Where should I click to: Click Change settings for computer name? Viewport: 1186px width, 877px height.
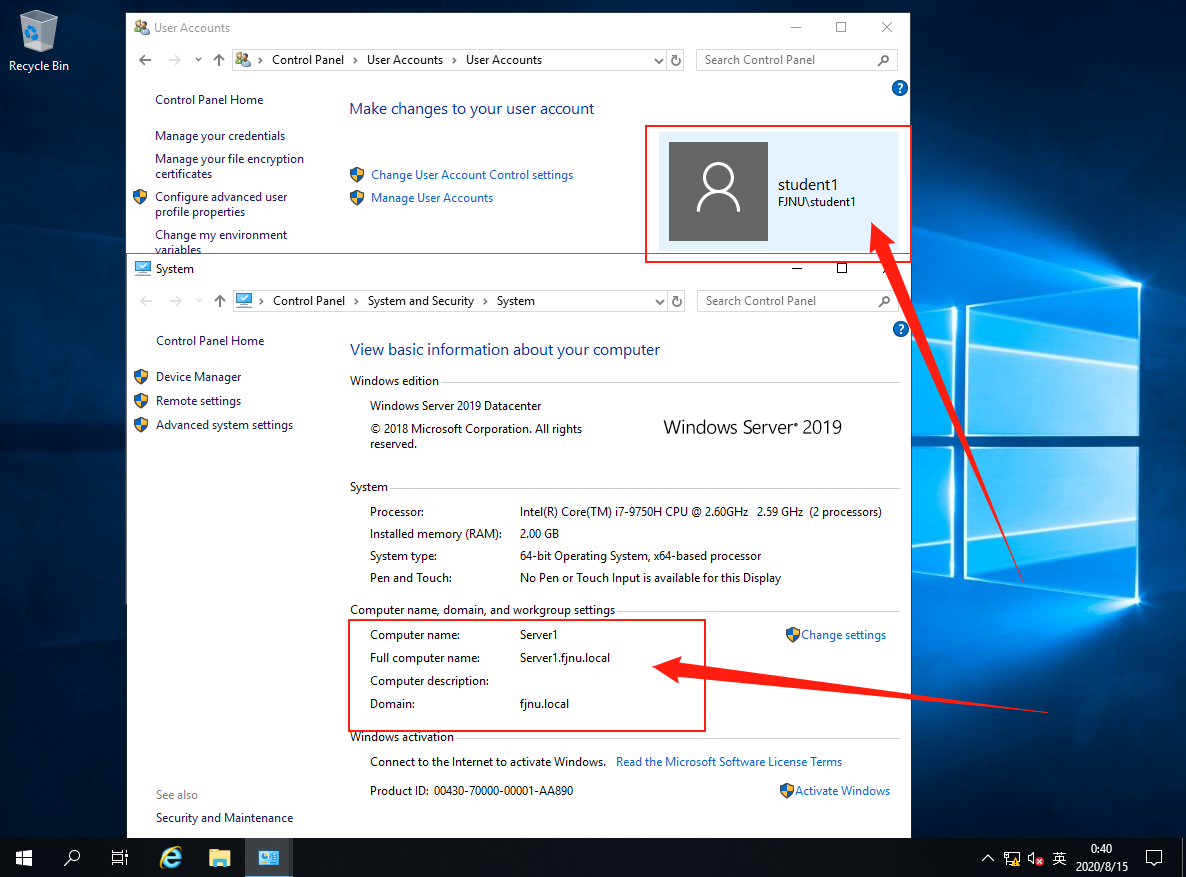coord(843,635)
